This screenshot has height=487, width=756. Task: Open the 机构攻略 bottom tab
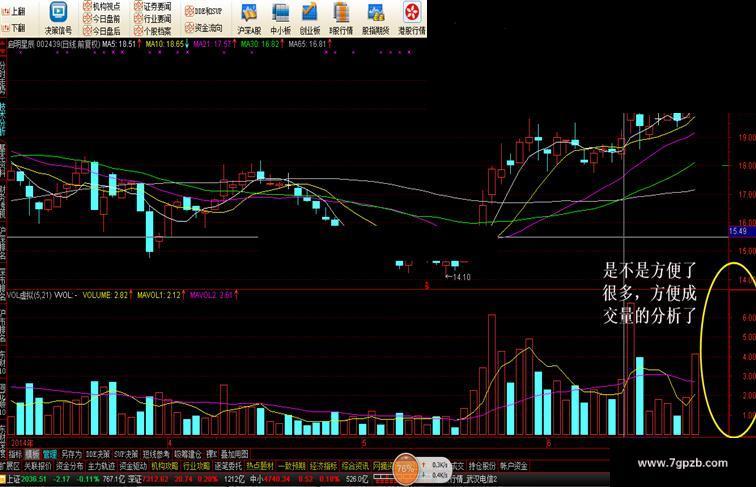coord(165,466)
